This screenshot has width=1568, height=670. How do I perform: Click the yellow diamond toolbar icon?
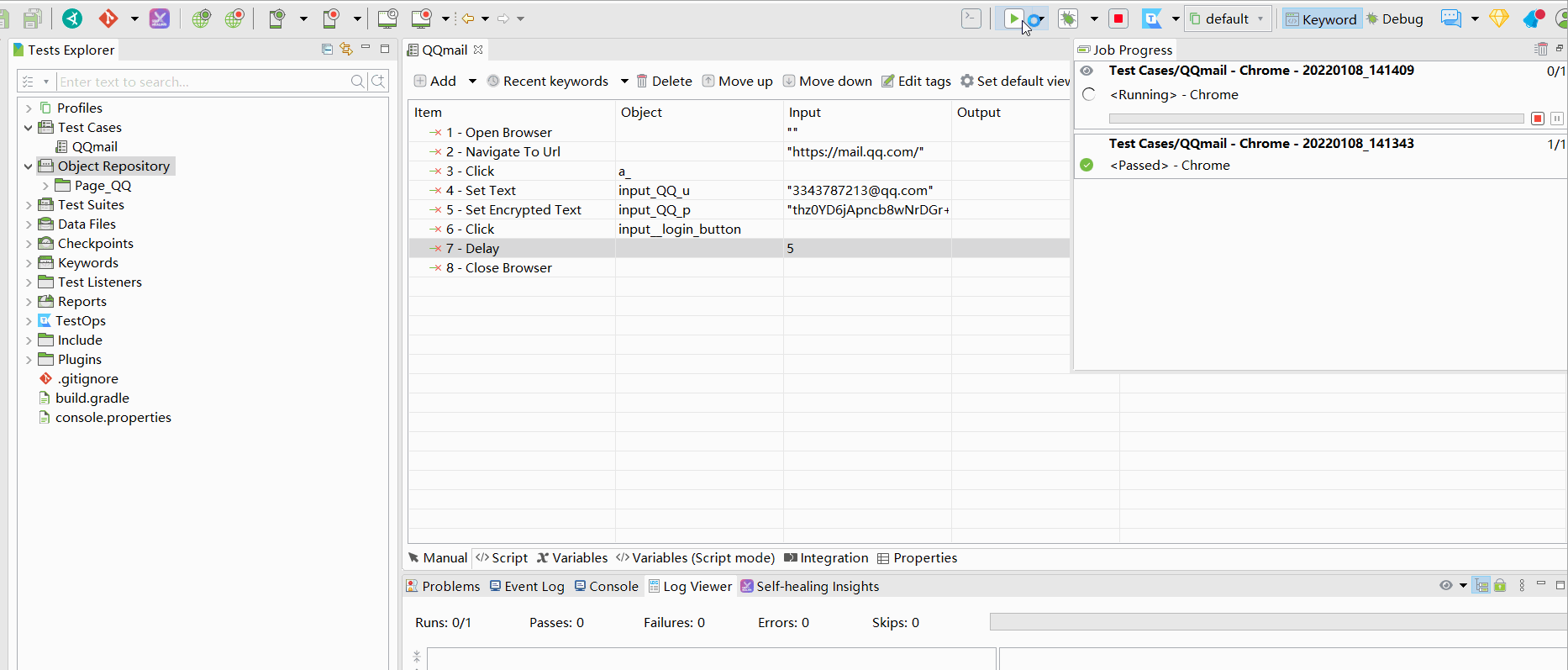pyautogui.click(x=1499, y=18)
